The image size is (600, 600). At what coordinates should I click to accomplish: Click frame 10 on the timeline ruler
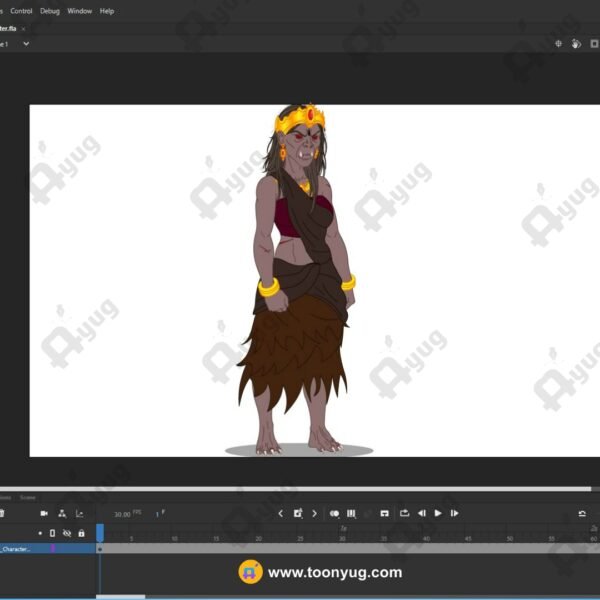[174, 538]
